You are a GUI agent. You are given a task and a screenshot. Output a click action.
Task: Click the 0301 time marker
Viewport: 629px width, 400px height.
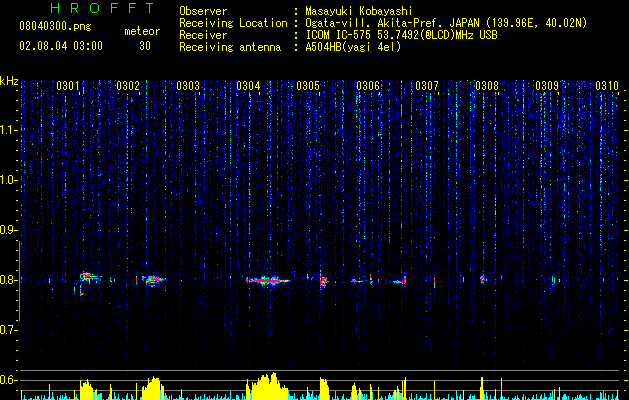pos(68,86)
